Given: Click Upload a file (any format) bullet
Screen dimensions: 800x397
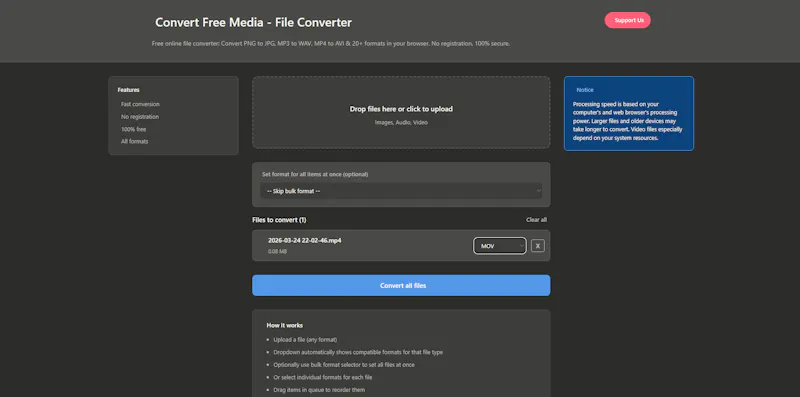Looking at the screenshot, I should tap(305, 339).
